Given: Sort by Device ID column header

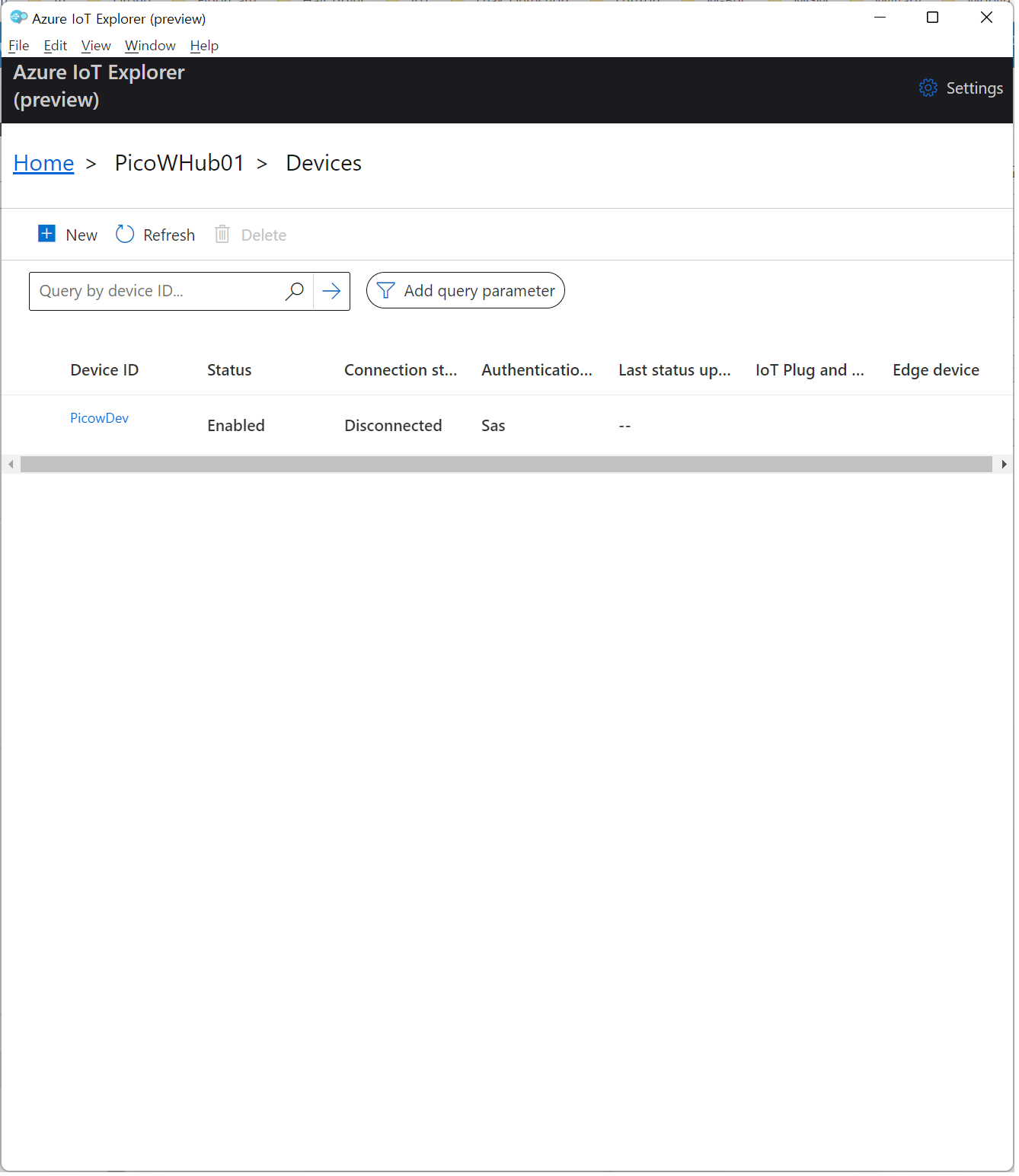Looking at the screenshot, I should 104,370.
